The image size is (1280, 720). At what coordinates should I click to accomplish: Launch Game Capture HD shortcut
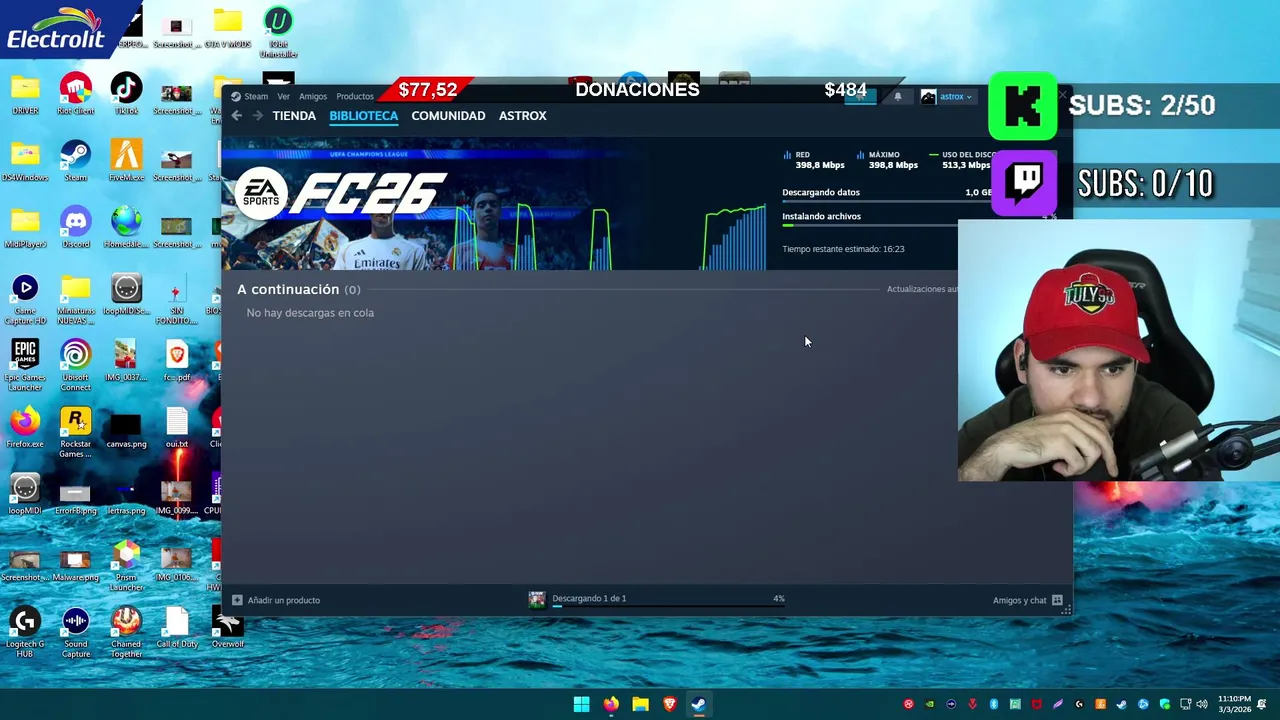(25, 300)
